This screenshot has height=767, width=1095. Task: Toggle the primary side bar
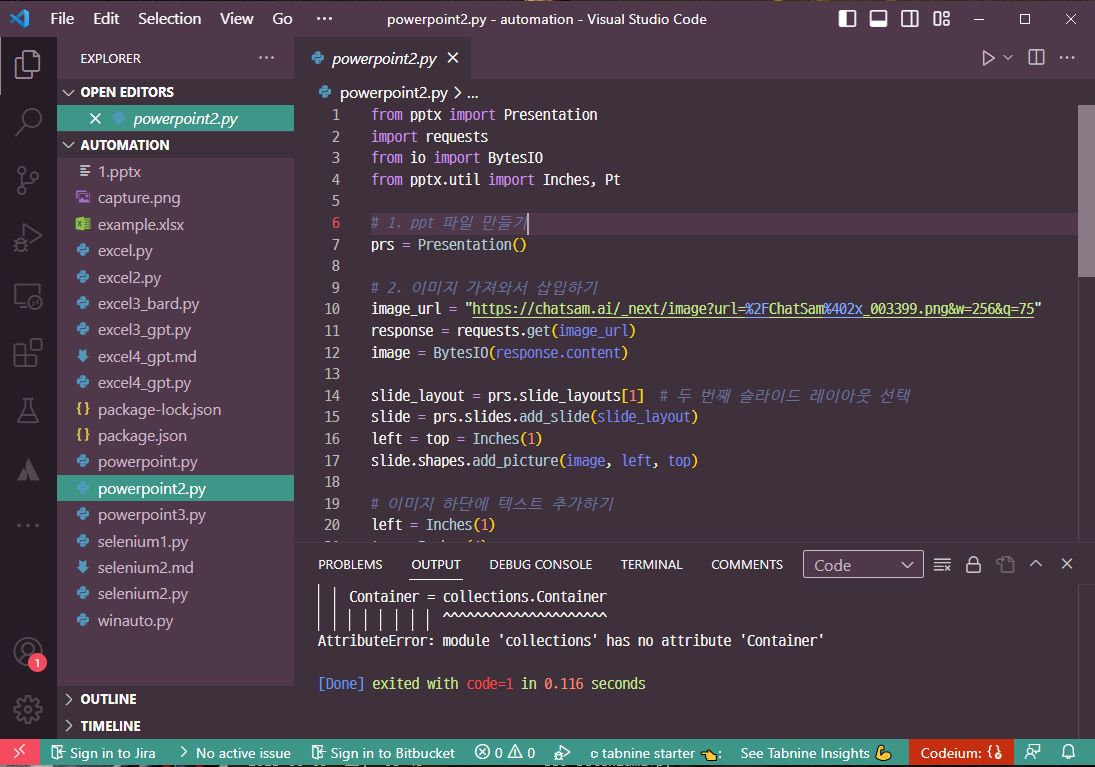coord(847,19)
